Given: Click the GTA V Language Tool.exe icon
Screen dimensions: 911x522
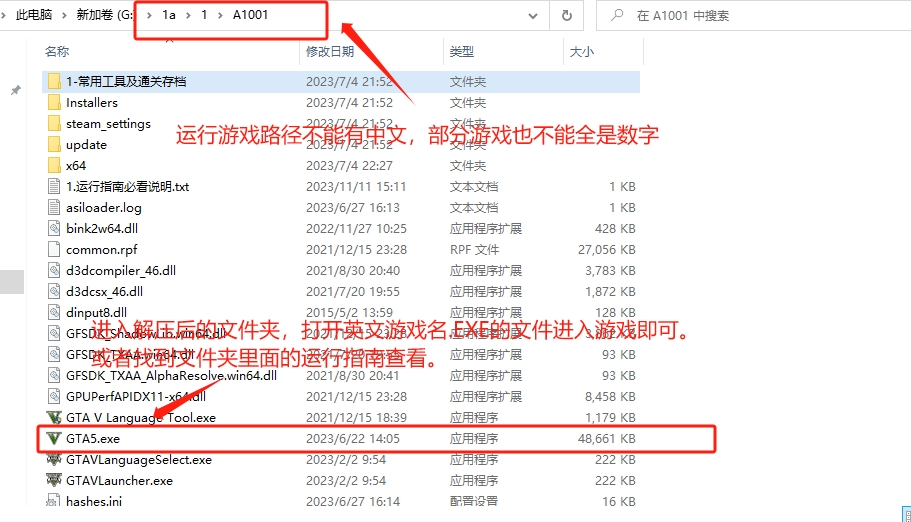Looking at the screenshot, I should tap(54, 417).
